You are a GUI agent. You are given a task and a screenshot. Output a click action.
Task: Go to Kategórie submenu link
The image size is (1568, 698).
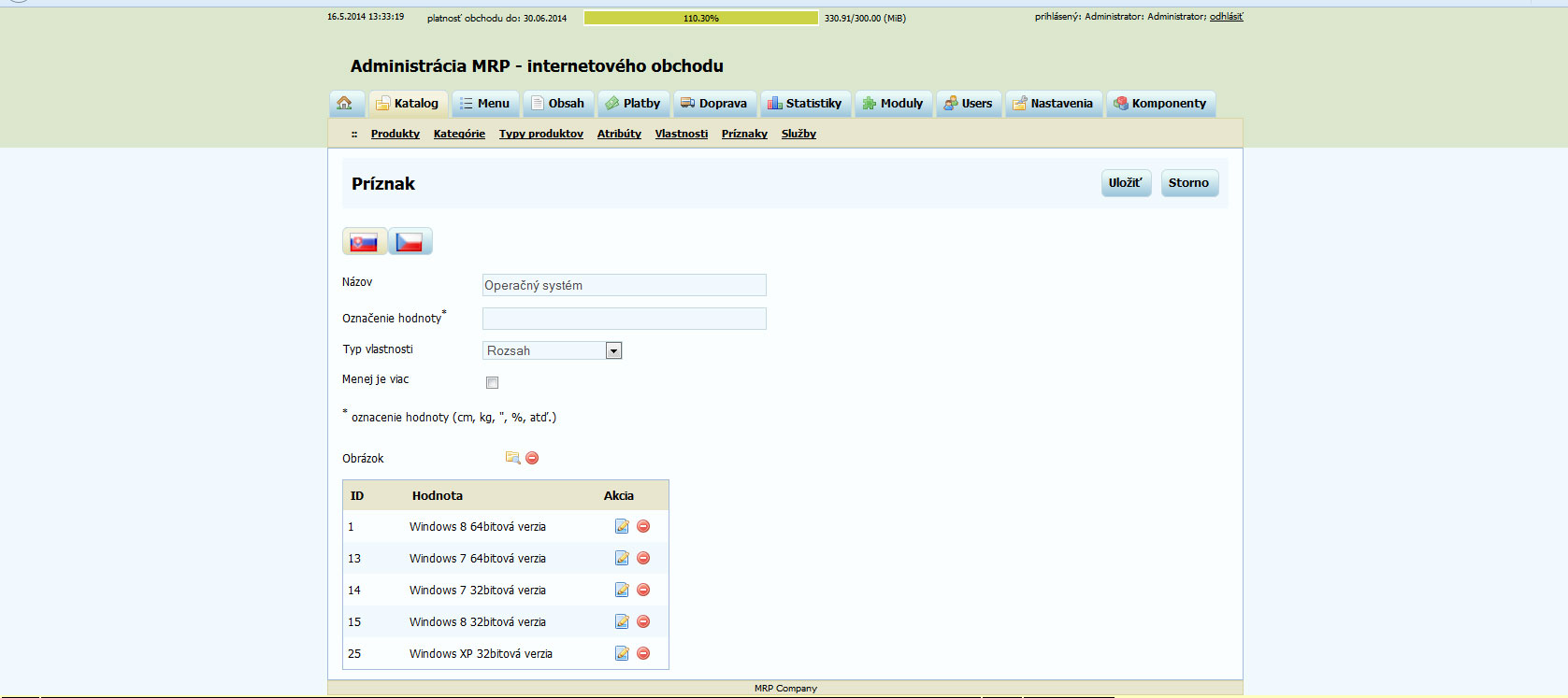point(459,134)
